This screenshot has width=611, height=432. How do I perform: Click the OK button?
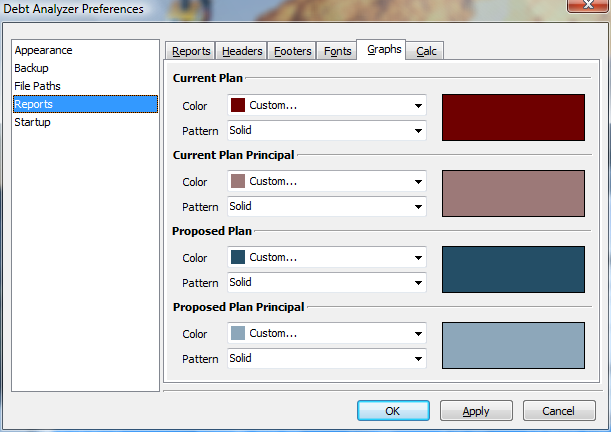tap(393, 411)
